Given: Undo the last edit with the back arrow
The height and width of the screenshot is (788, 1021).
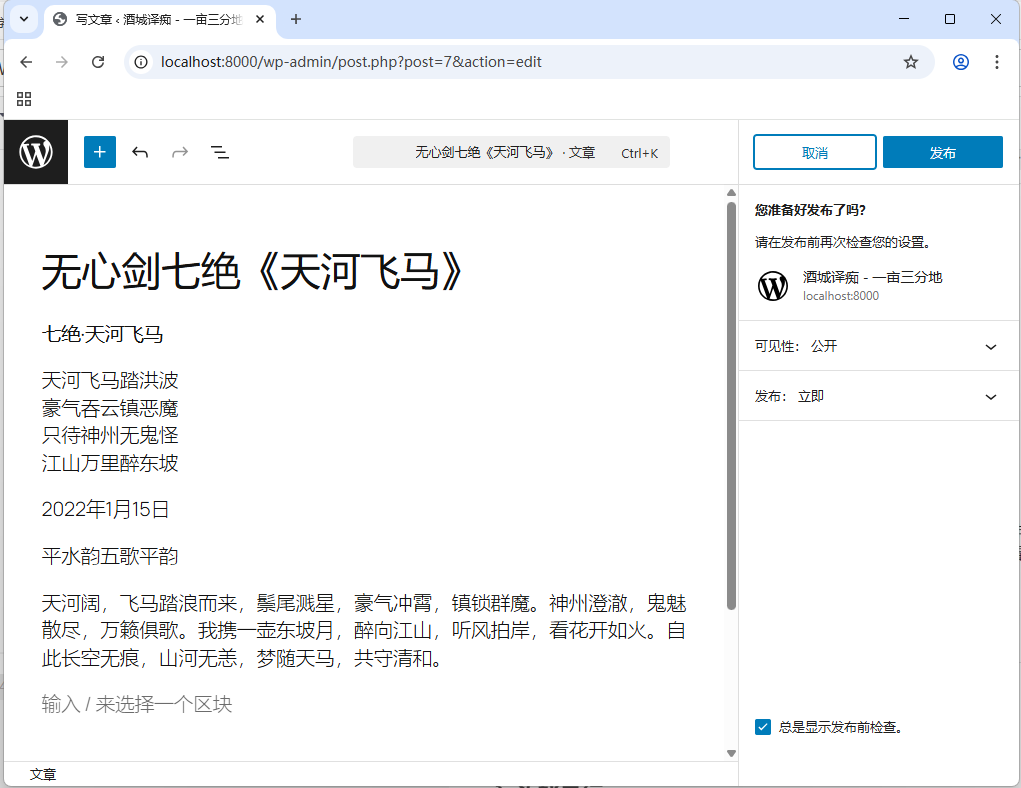Looking at the screenshot, I should pos(140,152).
